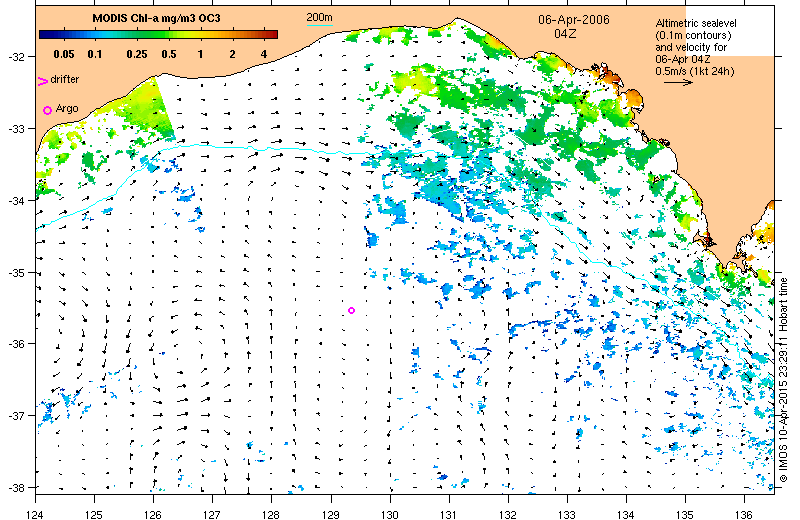Click the cyan 200m contour legend line
This screenshot has width=800, height=520.
[x=319, y=25]
